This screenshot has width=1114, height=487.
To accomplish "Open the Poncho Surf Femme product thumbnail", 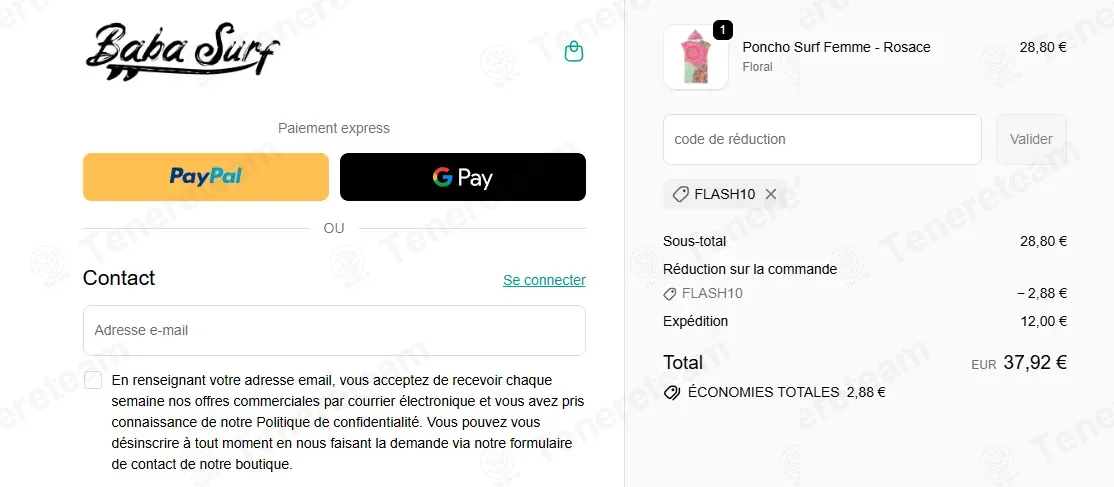I will 696,57.
